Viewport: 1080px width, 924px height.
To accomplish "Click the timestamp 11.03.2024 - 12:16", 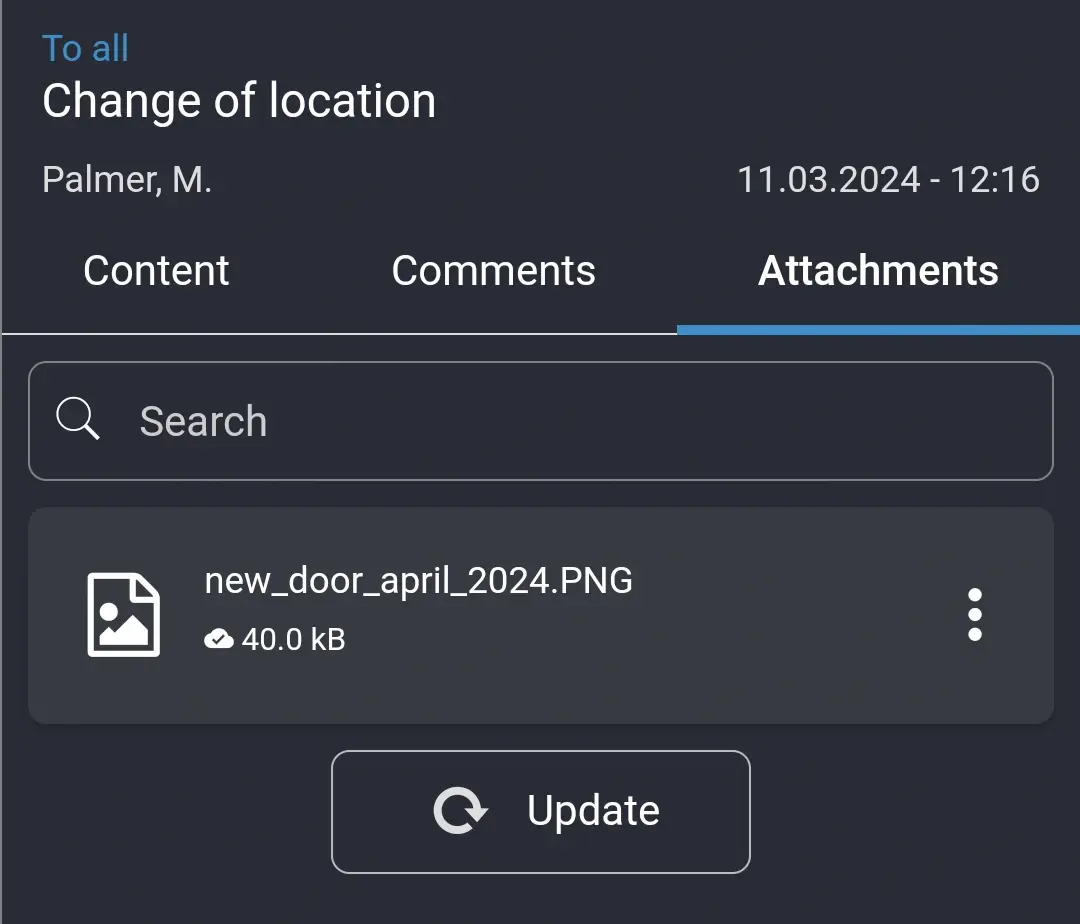I will pos(888,179).
